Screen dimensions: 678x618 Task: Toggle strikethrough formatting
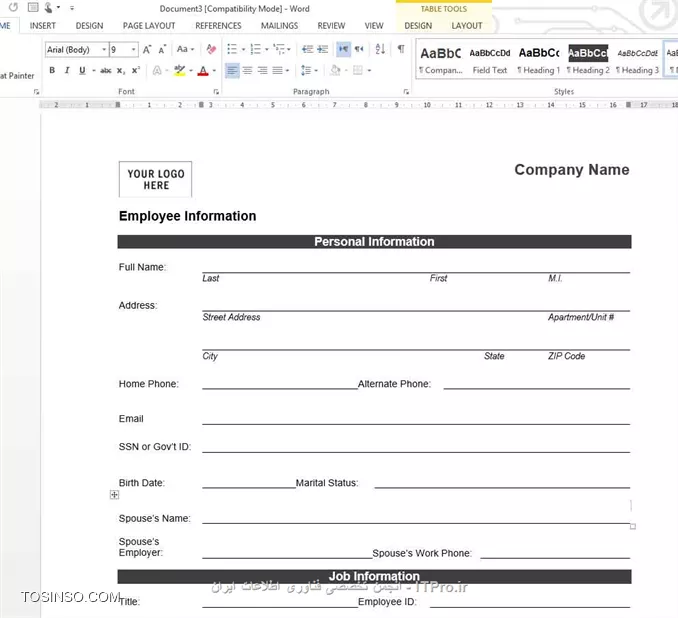tap(106, 70)
